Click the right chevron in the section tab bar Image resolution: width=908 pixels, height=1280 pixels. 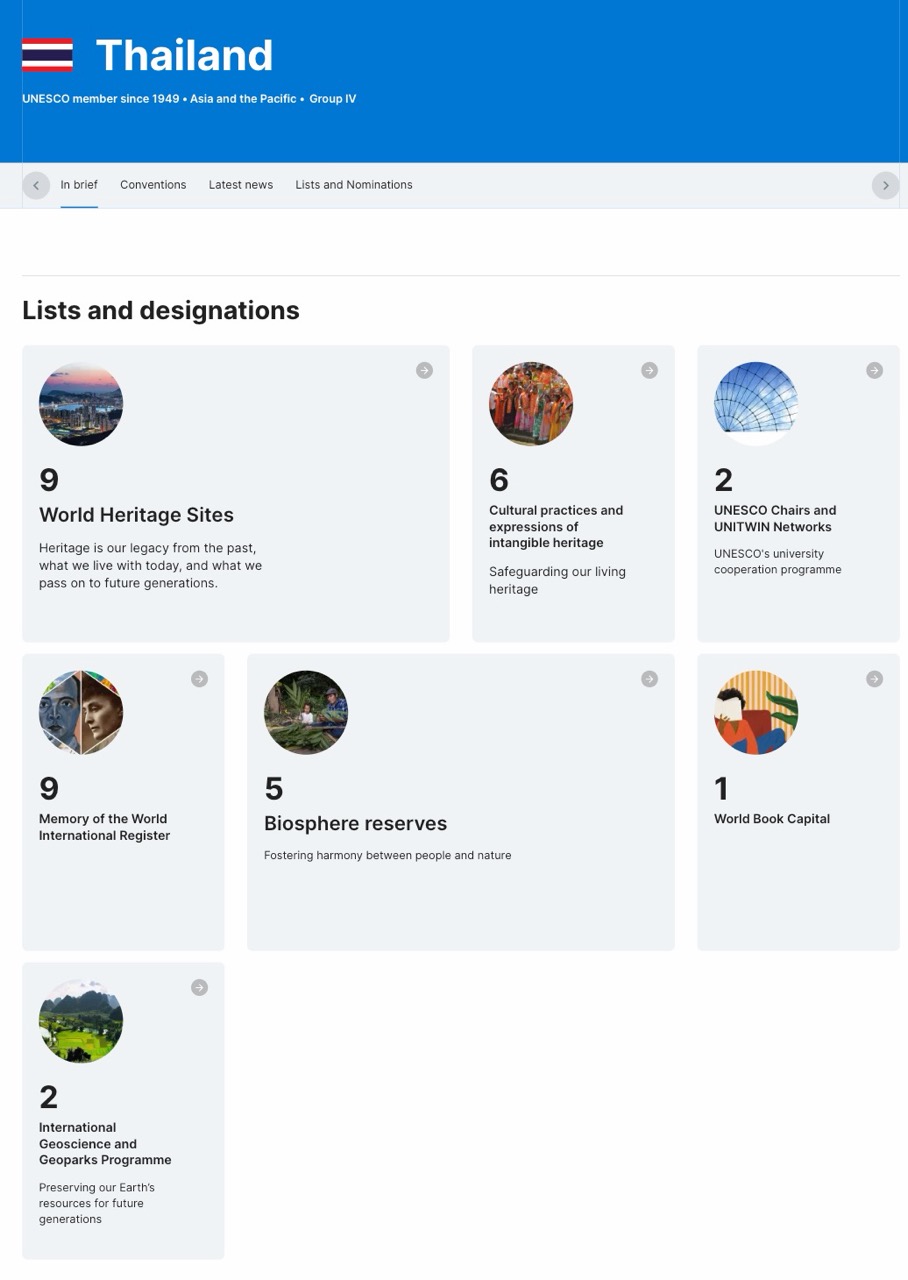(885, 185)
